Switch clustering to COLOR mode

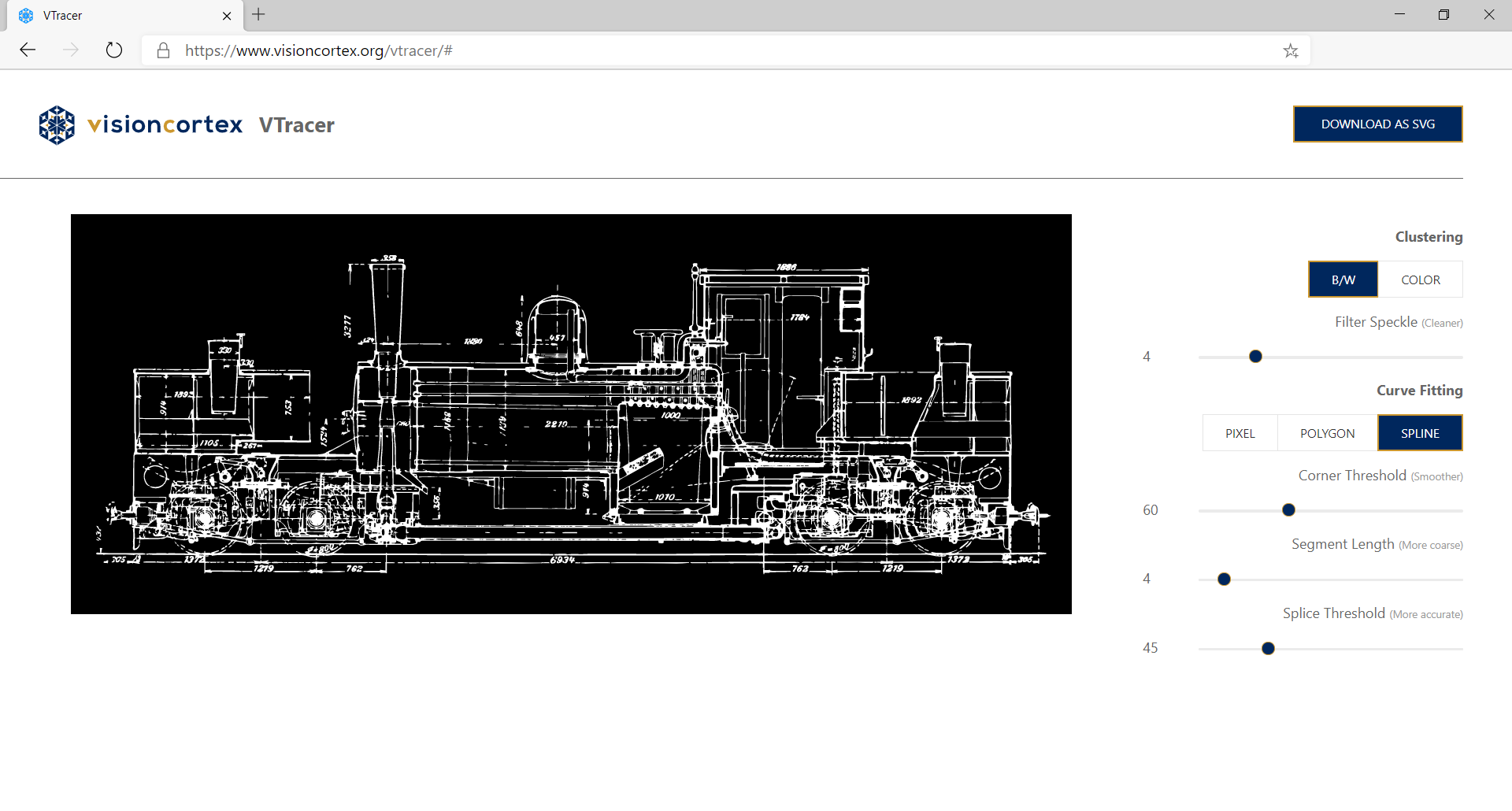click(1420, 280)
